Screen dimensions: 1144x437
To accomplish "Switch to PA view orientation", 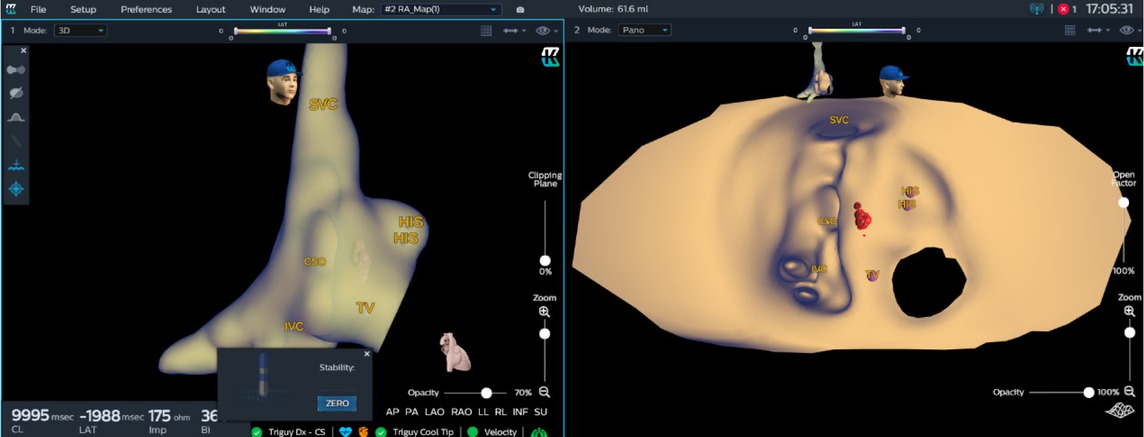I will (411, 412).
